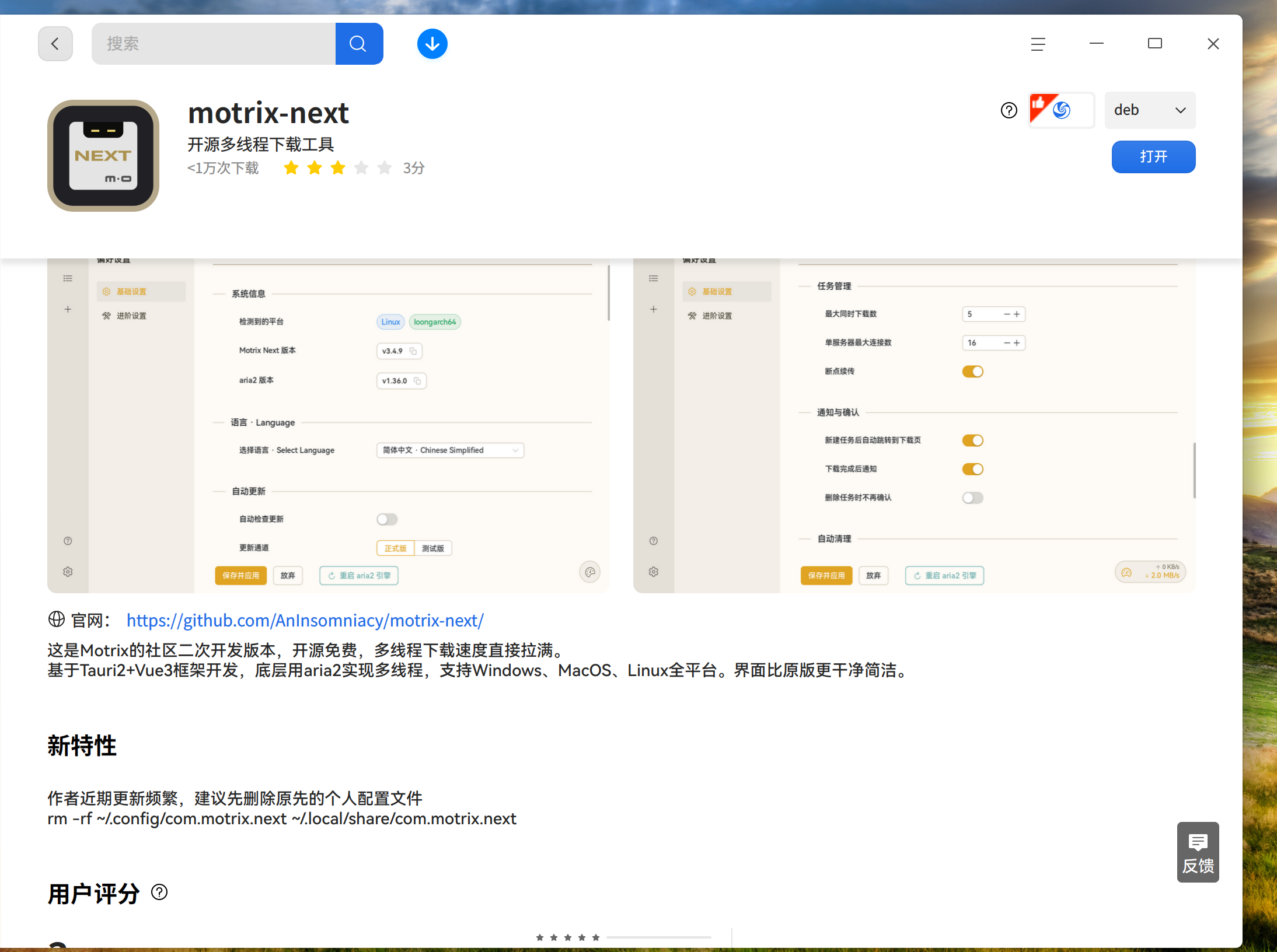Click the third rating star
Image resolution: width=1277 pixels, height=952 pixels.
(338, 169)
